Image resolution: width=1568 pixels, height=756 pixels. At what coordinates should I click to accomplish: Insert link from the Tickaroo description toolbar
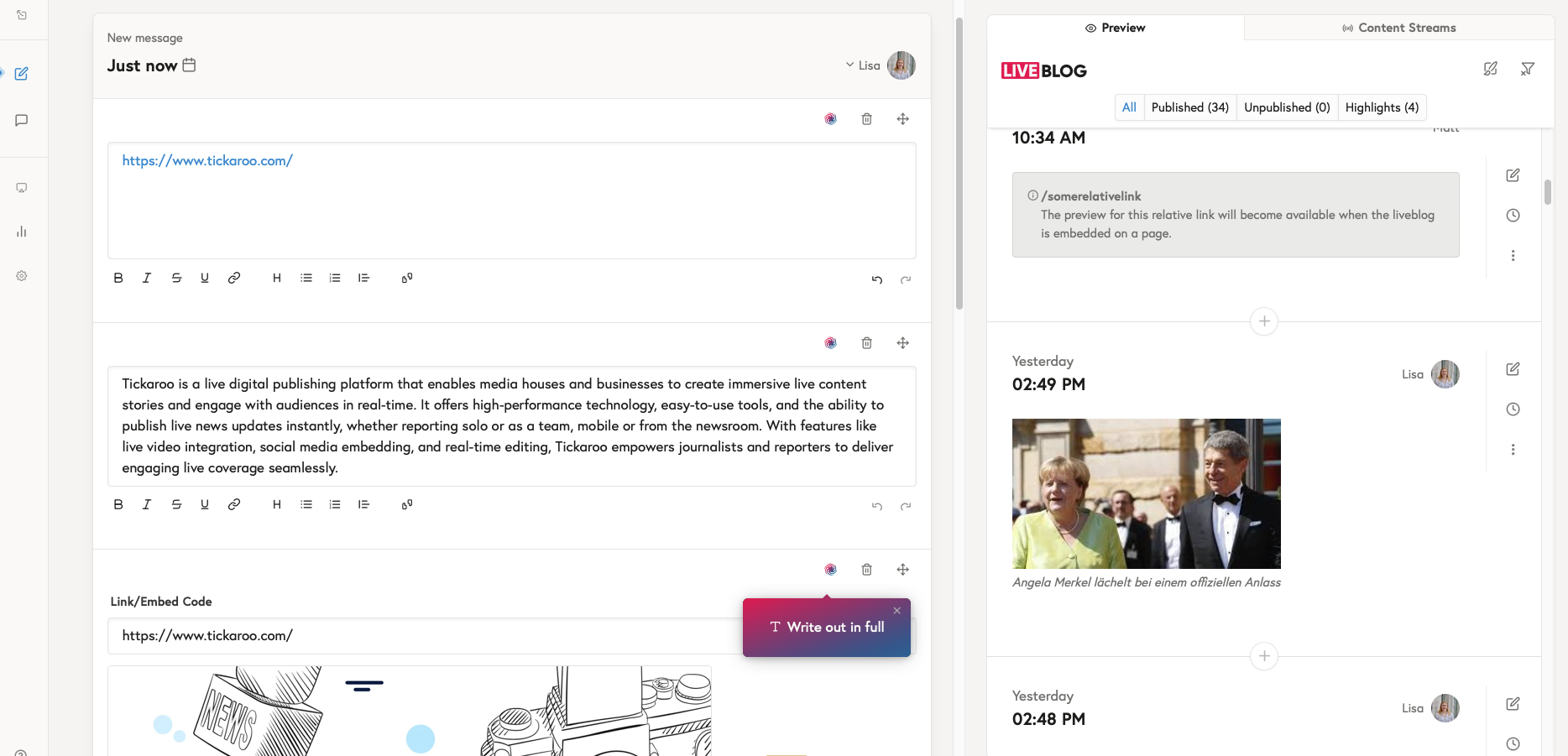tap(234, 504)
